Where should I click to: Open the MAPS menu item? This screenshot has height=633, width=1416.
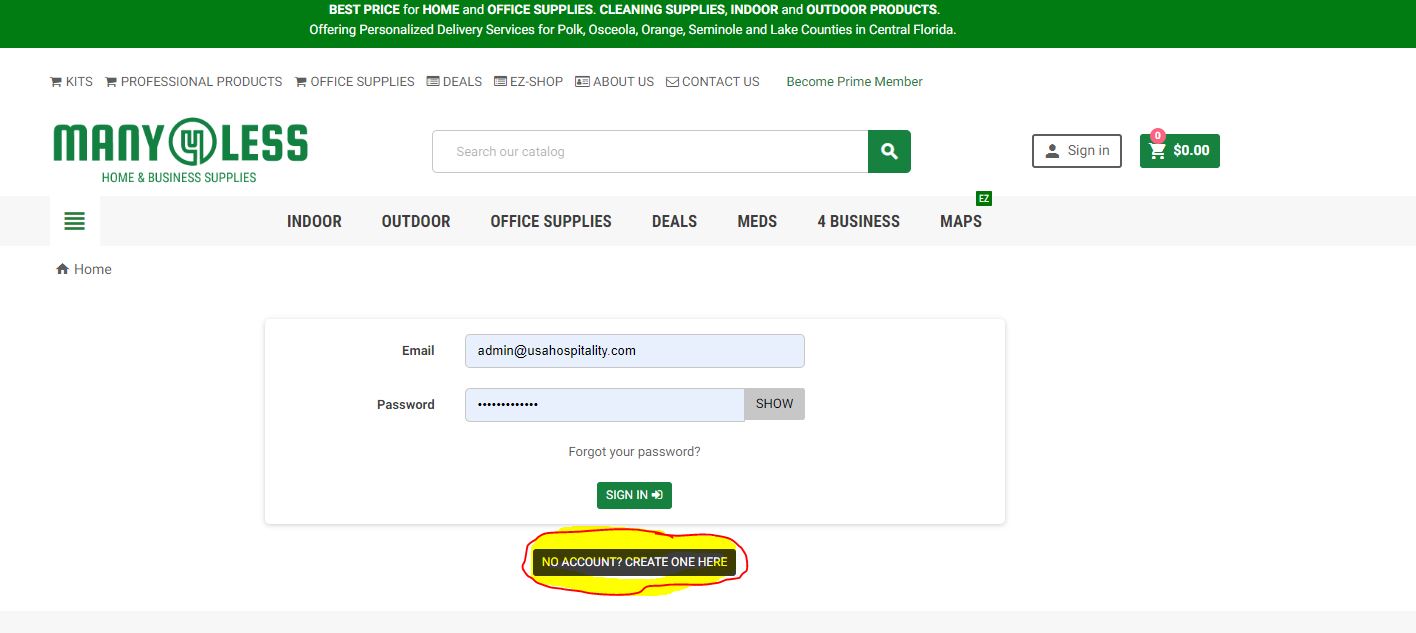point(961,221)
